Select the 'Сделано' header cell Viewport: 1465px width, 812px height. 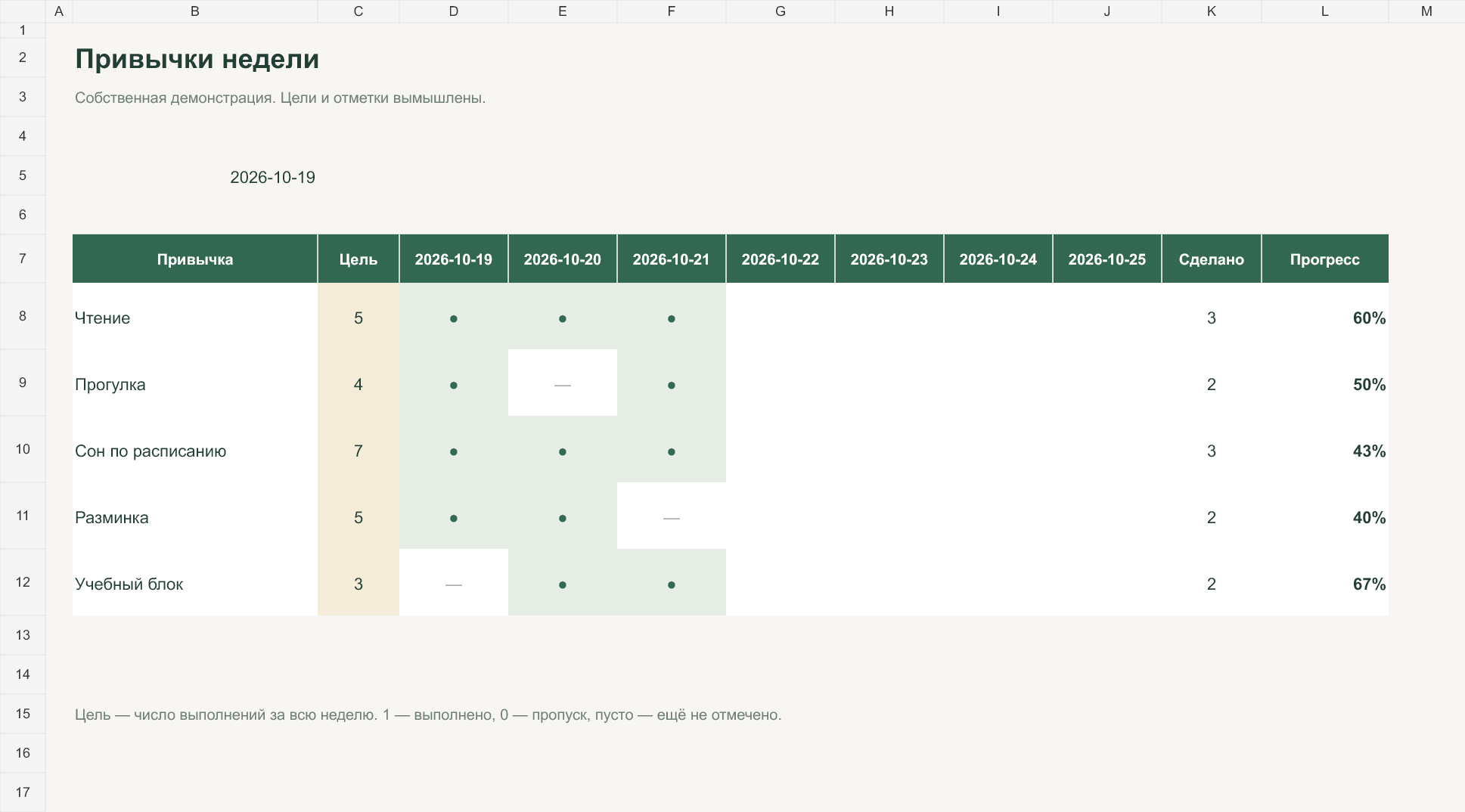click(x=1212, y=259)
